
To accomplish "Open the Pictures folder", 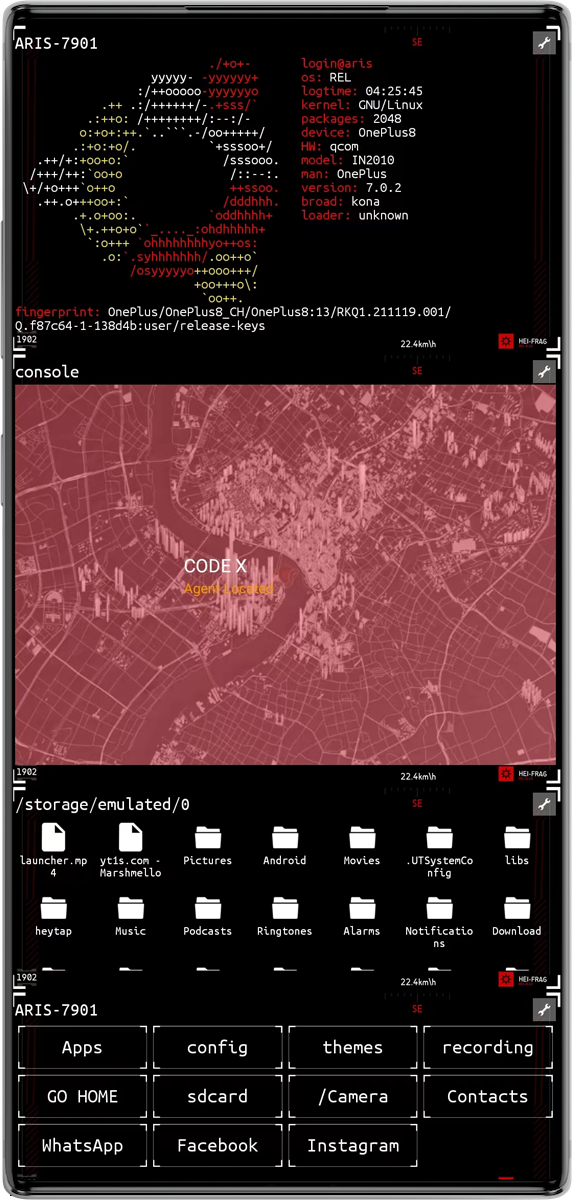I will (x=208, y=845).
